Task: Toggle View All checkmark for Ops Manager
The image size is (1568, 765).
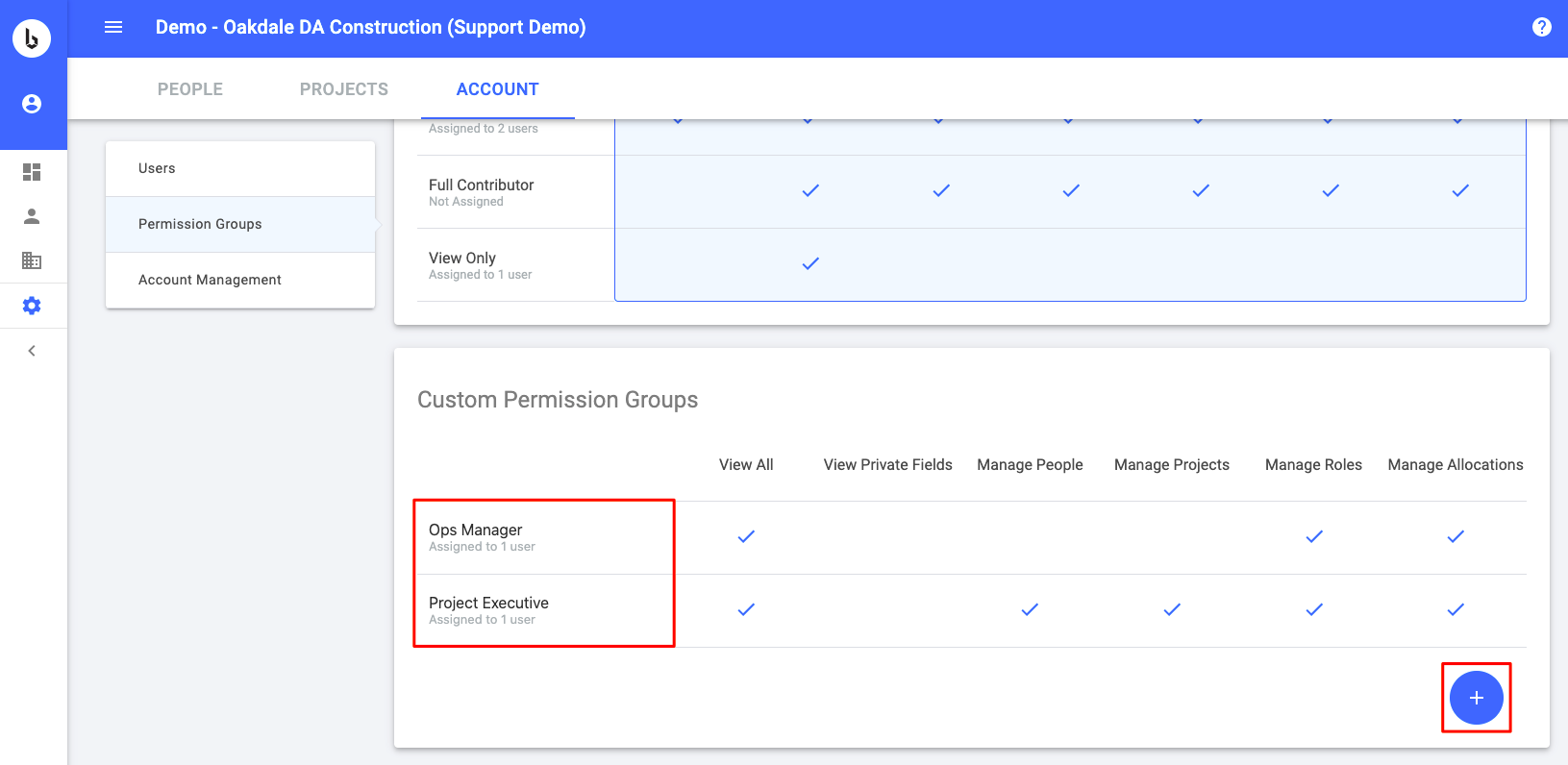Action: tap(746, 536)
